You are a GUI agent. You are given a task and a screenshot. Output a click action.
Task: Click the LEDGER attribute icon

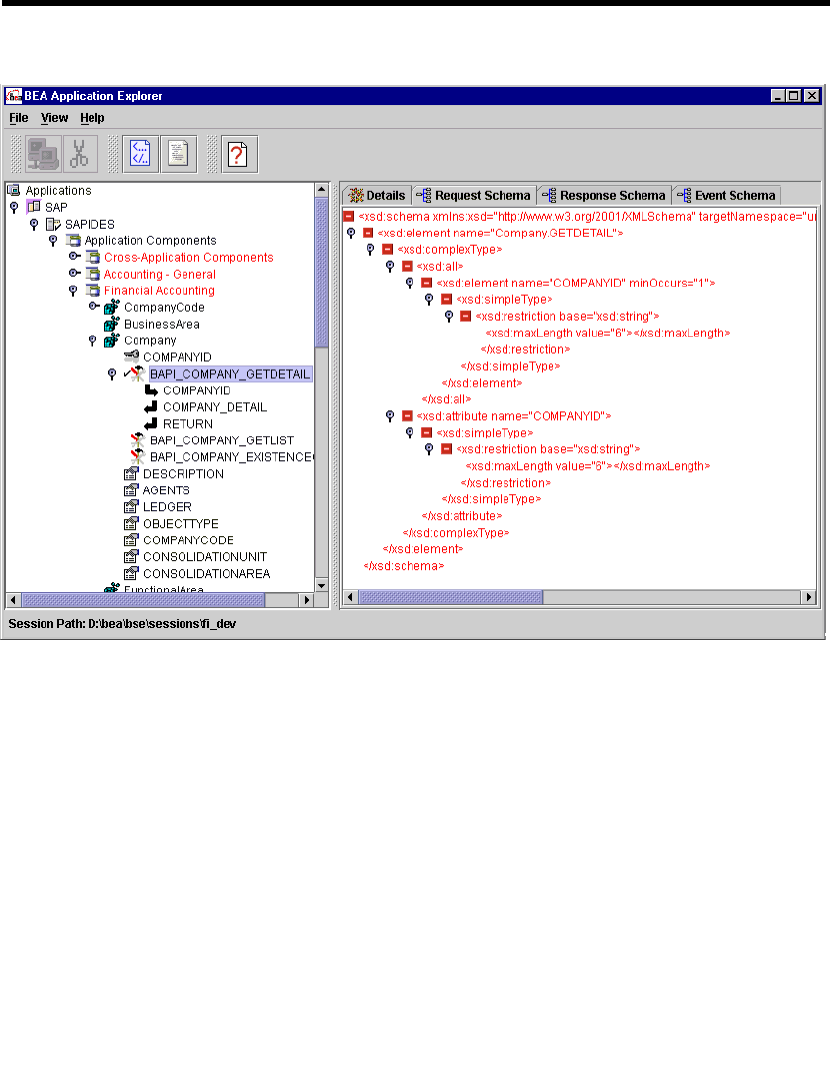point(131,506)
